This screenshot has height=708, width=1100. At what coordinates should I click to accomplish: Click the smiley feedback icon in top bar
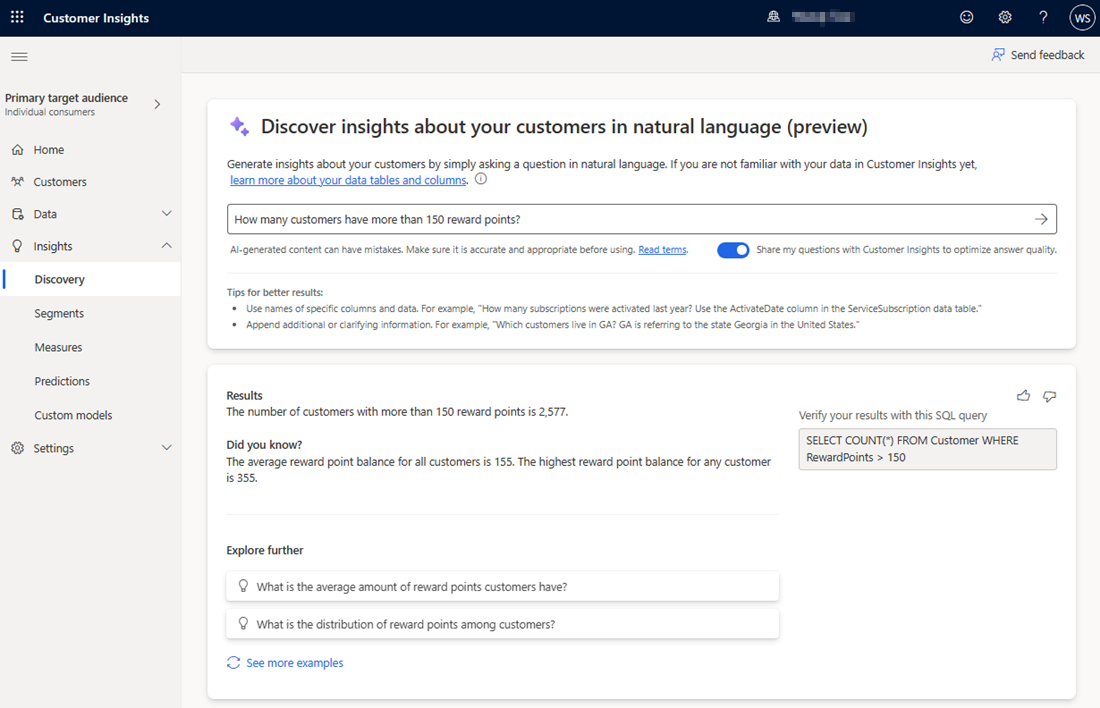coord(966,17)
